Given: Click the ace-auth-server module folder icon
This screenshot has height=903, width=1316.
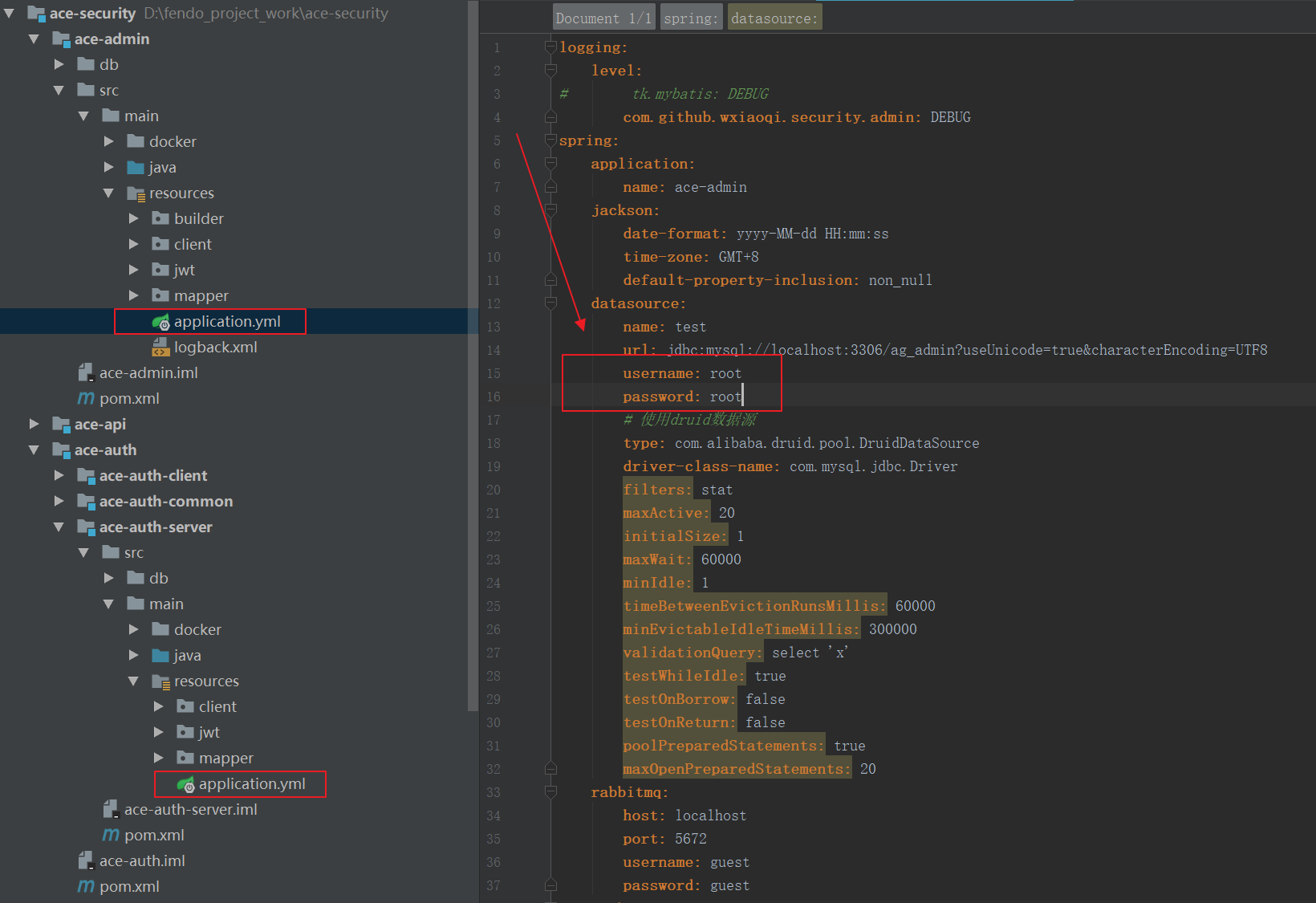Looking at the screenshot, I should click(86, 527).
